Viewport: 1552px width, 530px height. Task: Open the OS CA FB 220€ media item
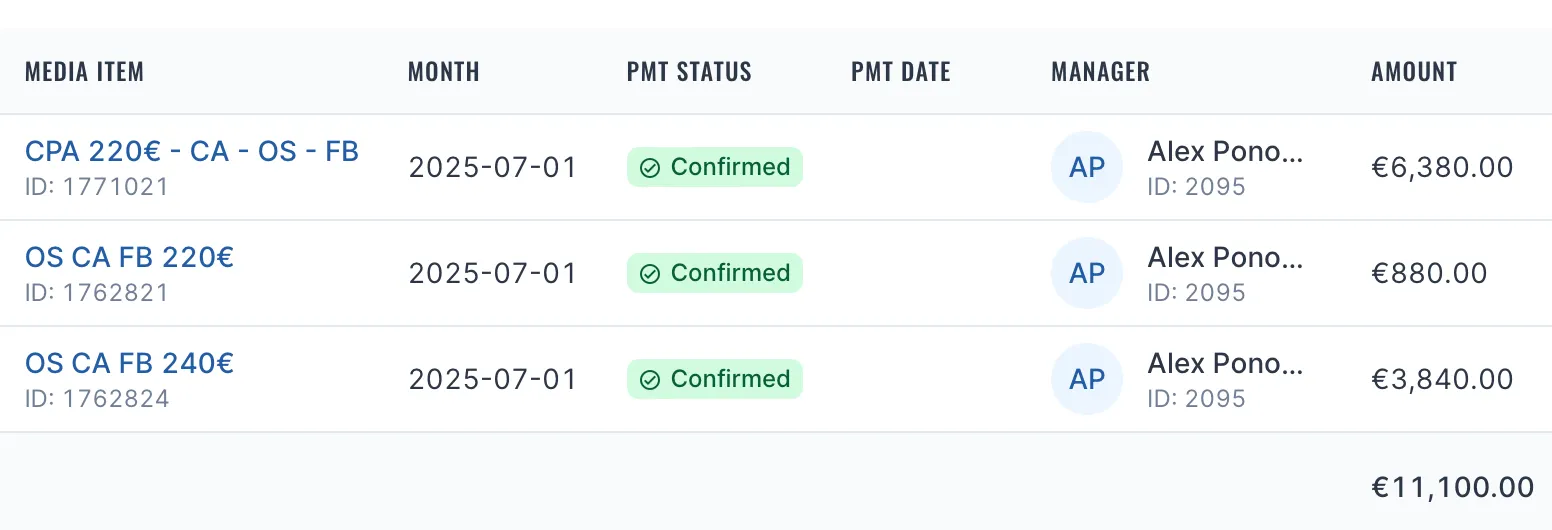click(129, 258)
